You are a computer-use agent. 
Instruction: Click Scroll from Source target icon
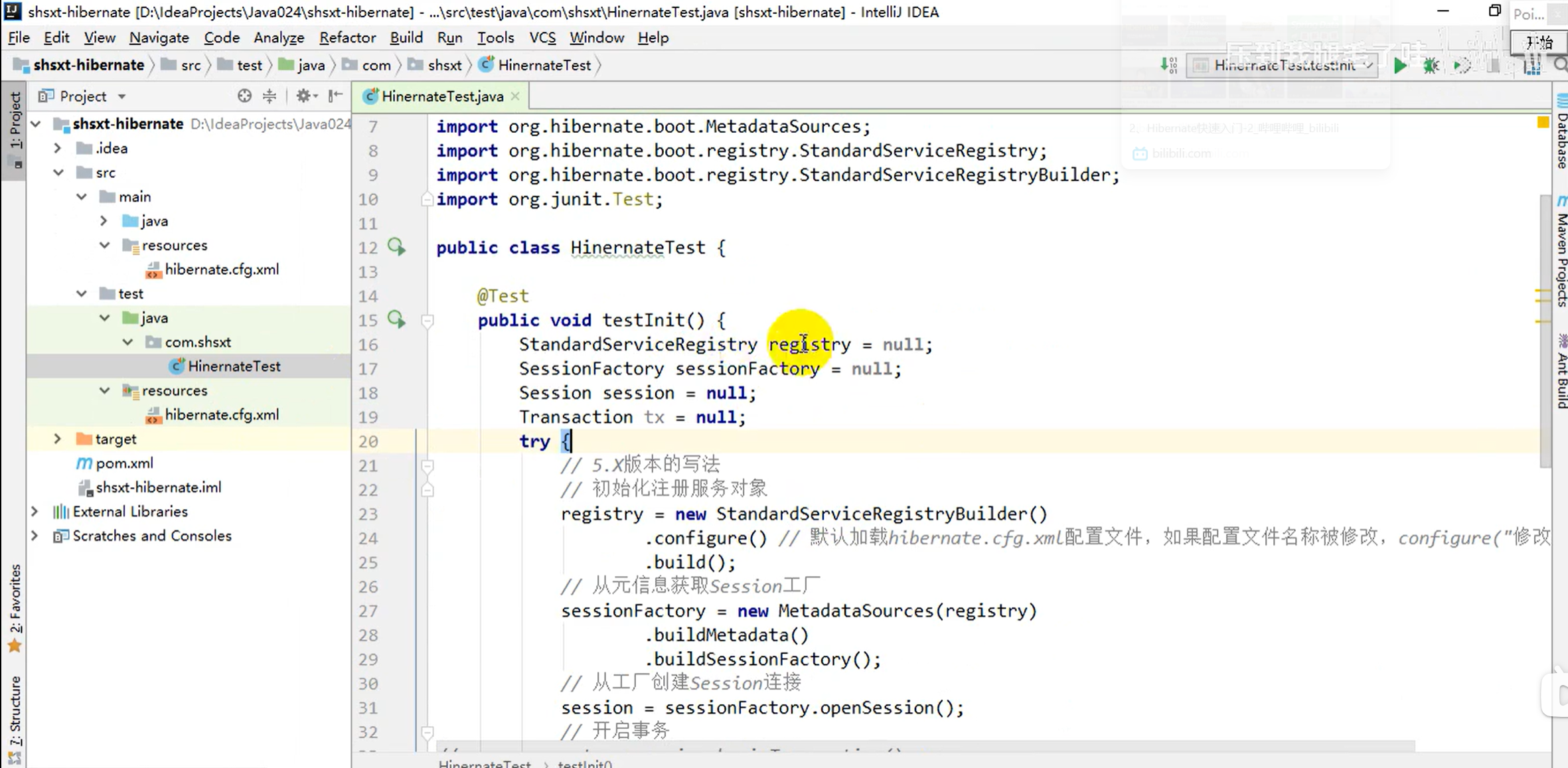point(244,96)
